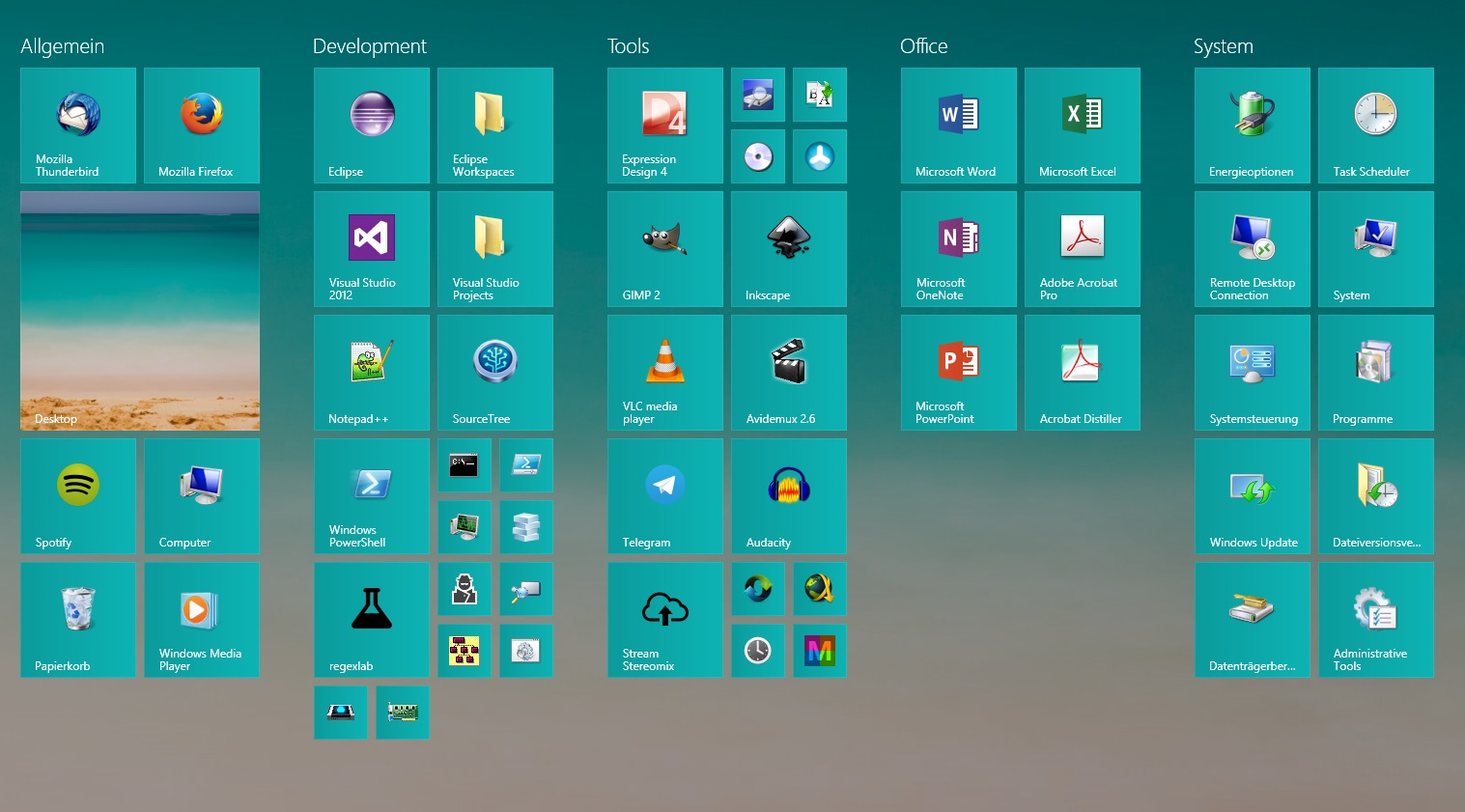Open Datenträgerbereinigung disk cleanup tile
1465x812 pixels.
click(1253, 620)
